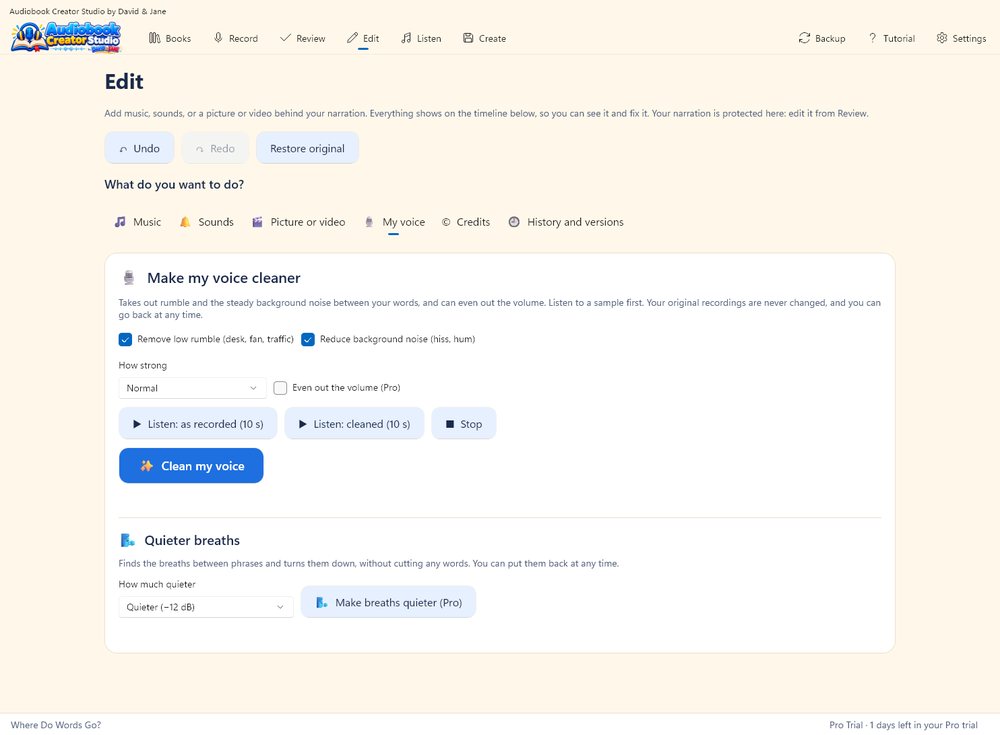Go to the Record page
The height and width of the screenshot is (735, 1000).
pyautogui.click(x=236, y=38)
